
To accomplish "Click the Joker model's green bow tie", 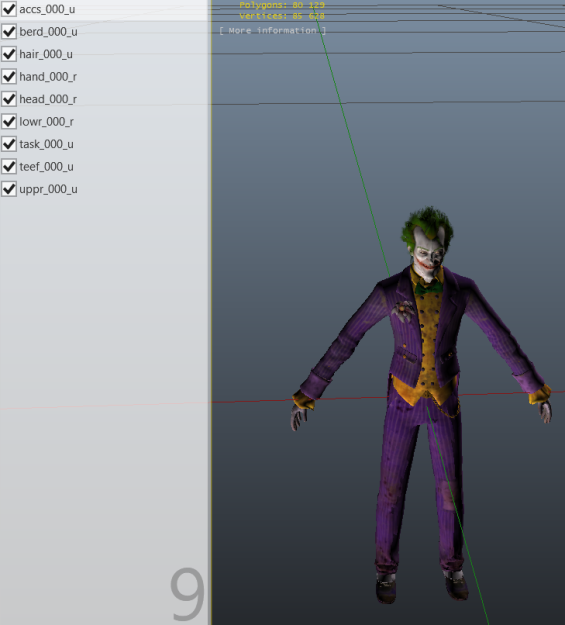I will click(x=428, y=288).
